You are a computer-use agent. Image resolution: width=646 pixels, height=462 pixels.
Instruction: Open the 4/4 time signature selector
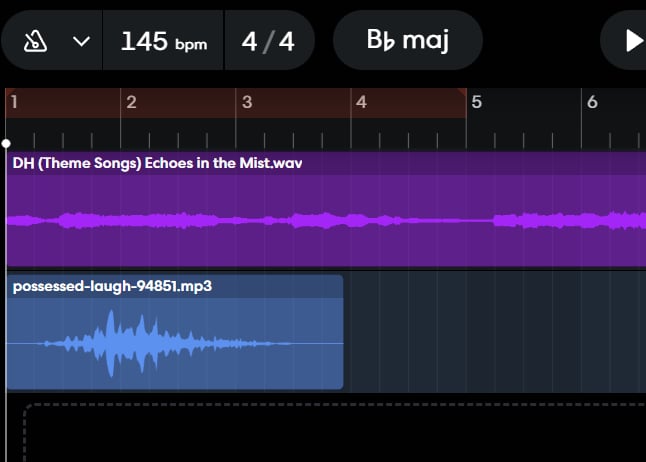pos(268,41)
